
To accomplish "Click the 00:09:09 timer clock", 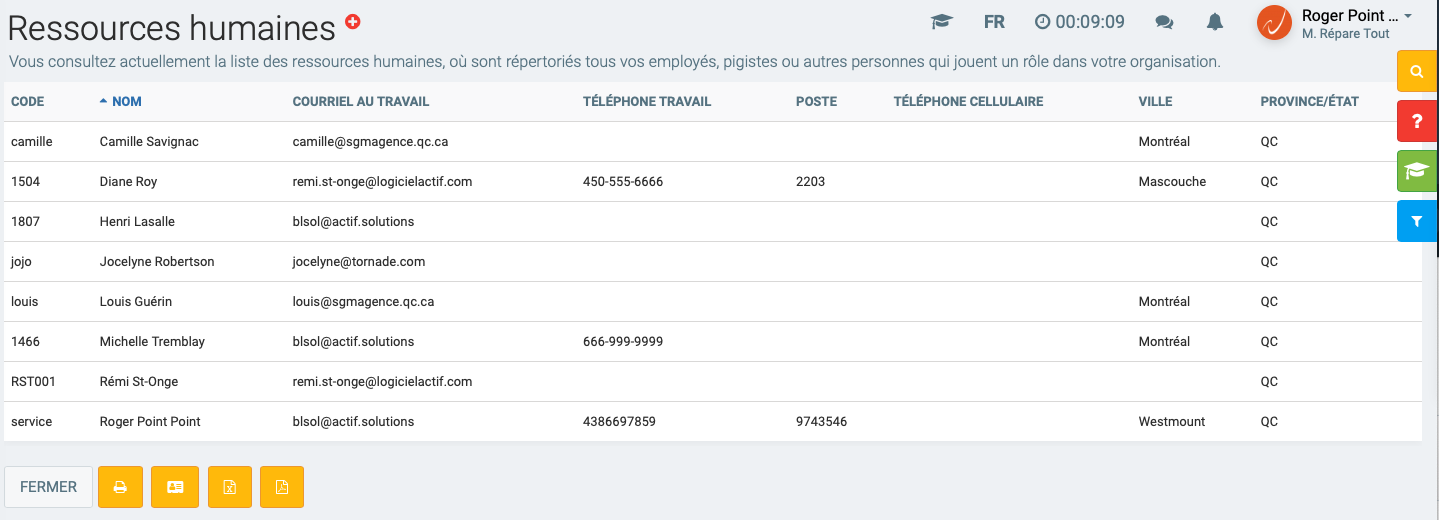I will tap(1079, 22).
